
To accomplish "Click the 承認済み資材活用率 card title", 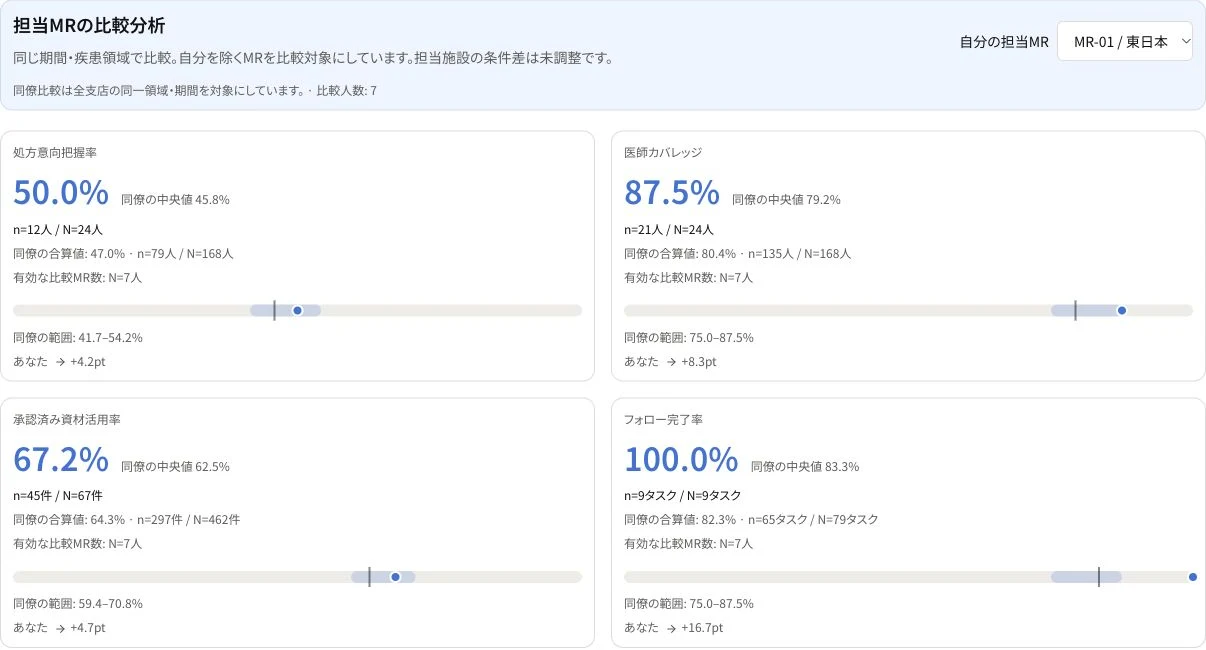I will click(x=67, y=420).
